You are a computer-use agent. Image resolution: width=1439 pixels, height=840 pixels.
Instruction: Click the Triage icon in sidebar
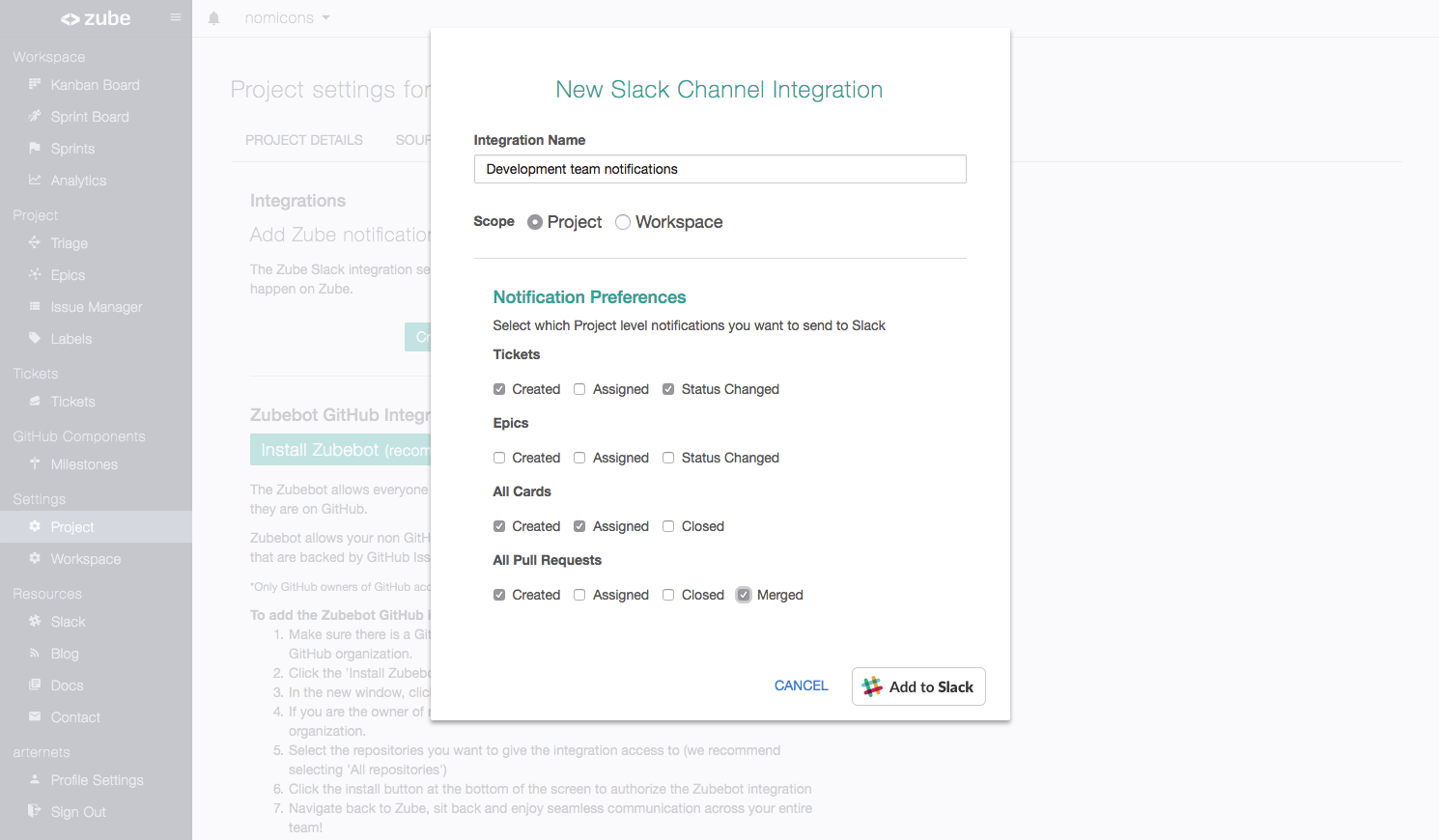point(35,242)
